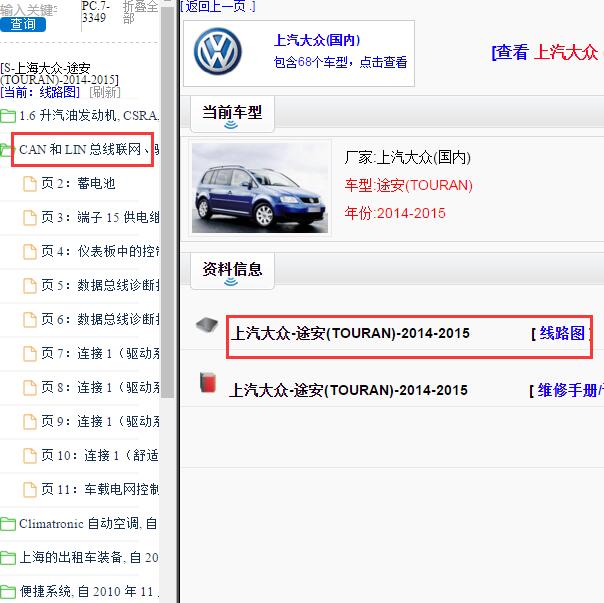The height and width of the screenshot is (603, 604).
Task: Click the blue Touran car thumbnail
Action: click(x=260, y=188)
